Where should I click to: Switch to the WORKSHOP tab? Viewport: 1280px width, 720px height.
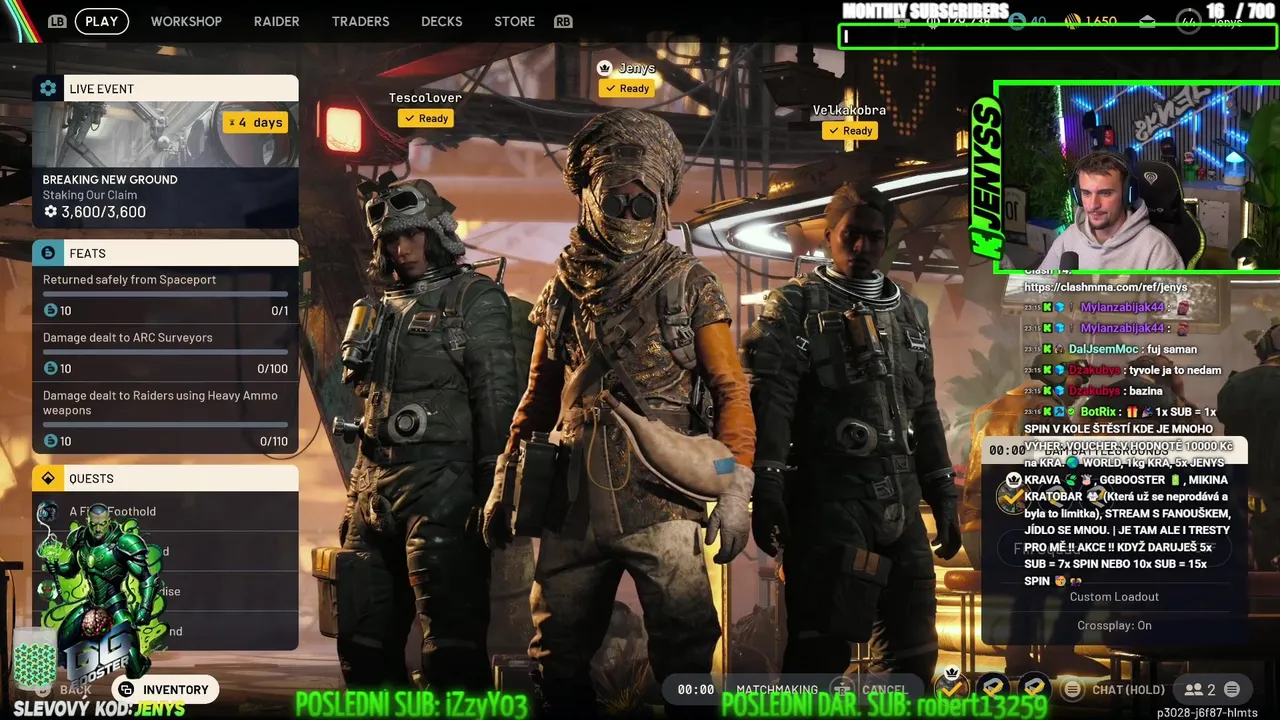click(x=186, y=21)
